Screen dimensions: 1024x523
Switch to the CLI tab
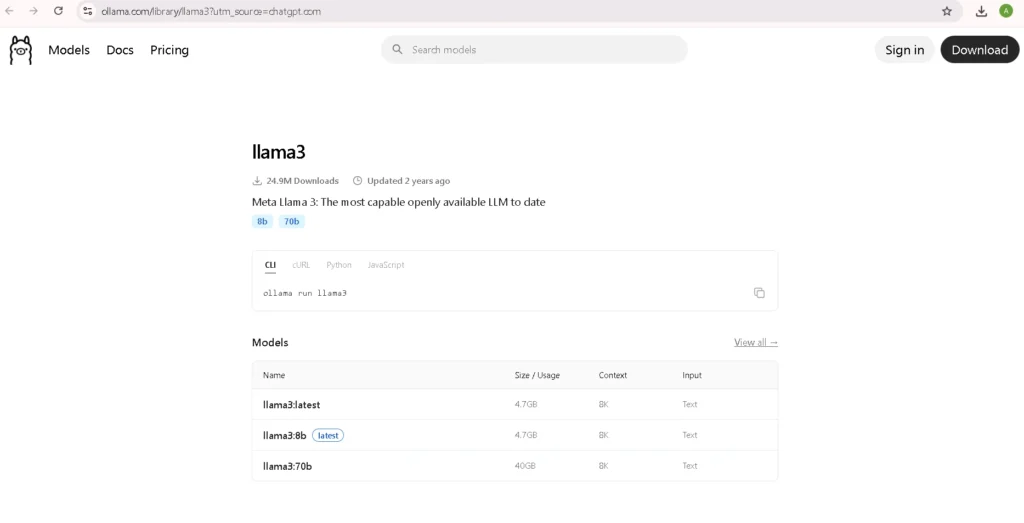coord(270,265)
